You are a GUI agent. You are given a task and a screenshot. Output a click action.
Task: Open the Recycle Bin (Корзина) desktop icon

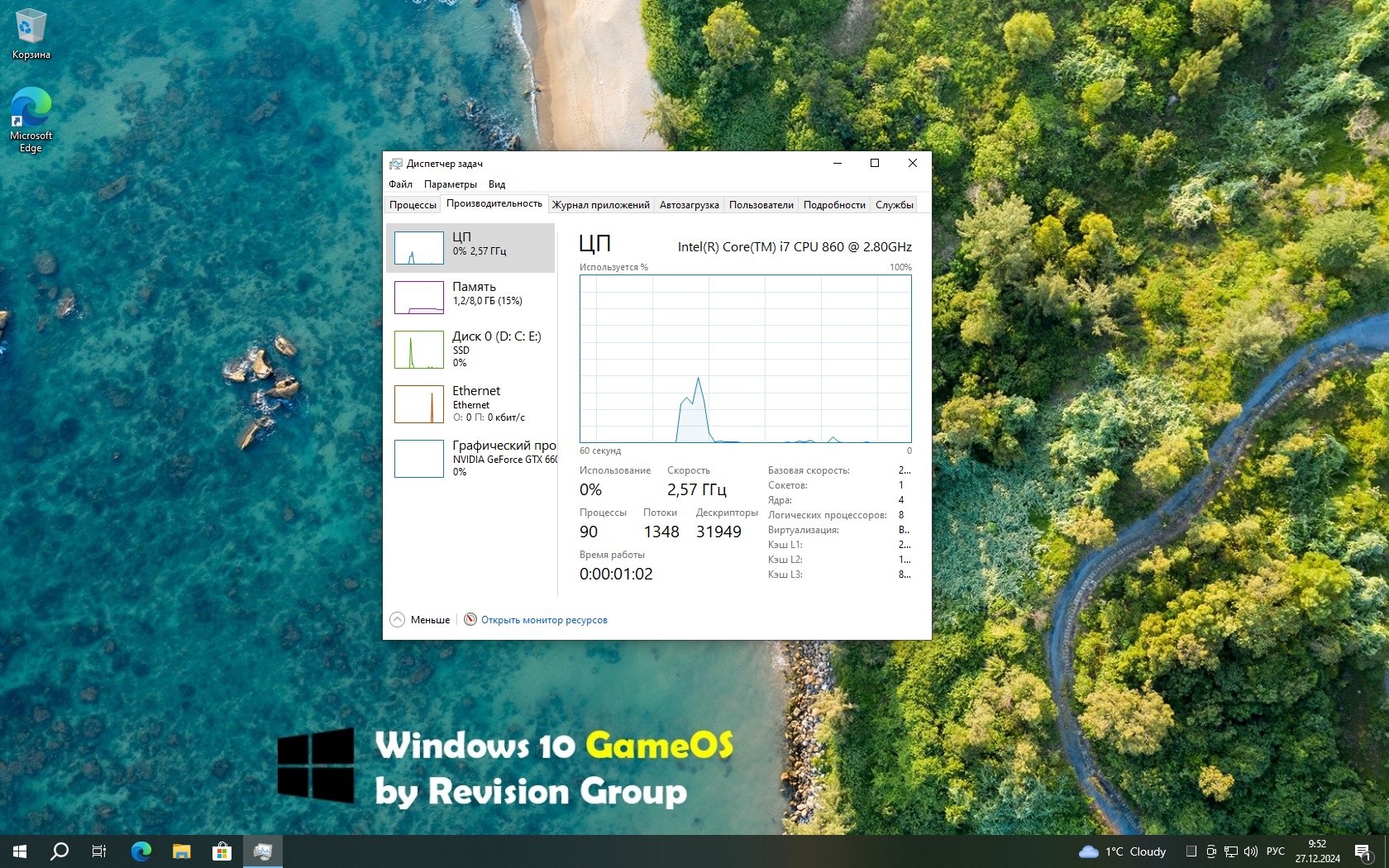31,35
